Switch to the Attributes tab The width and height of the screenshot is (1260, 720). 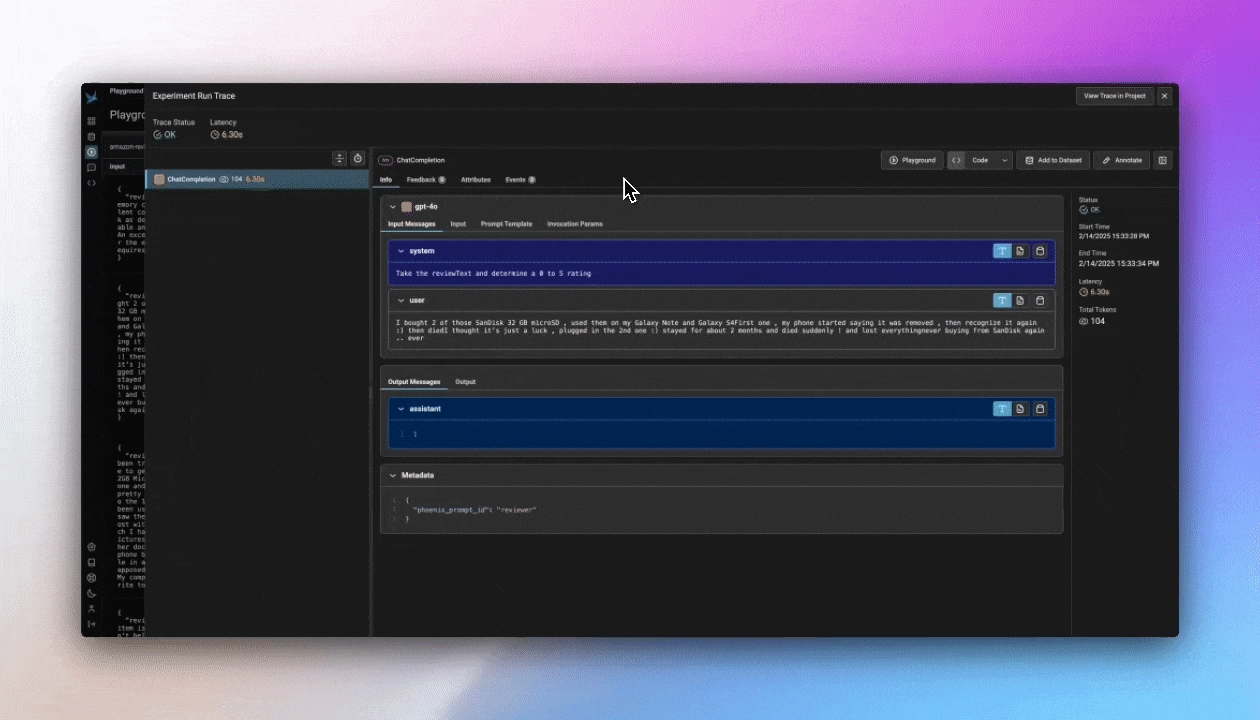click(x=475, y=180)
